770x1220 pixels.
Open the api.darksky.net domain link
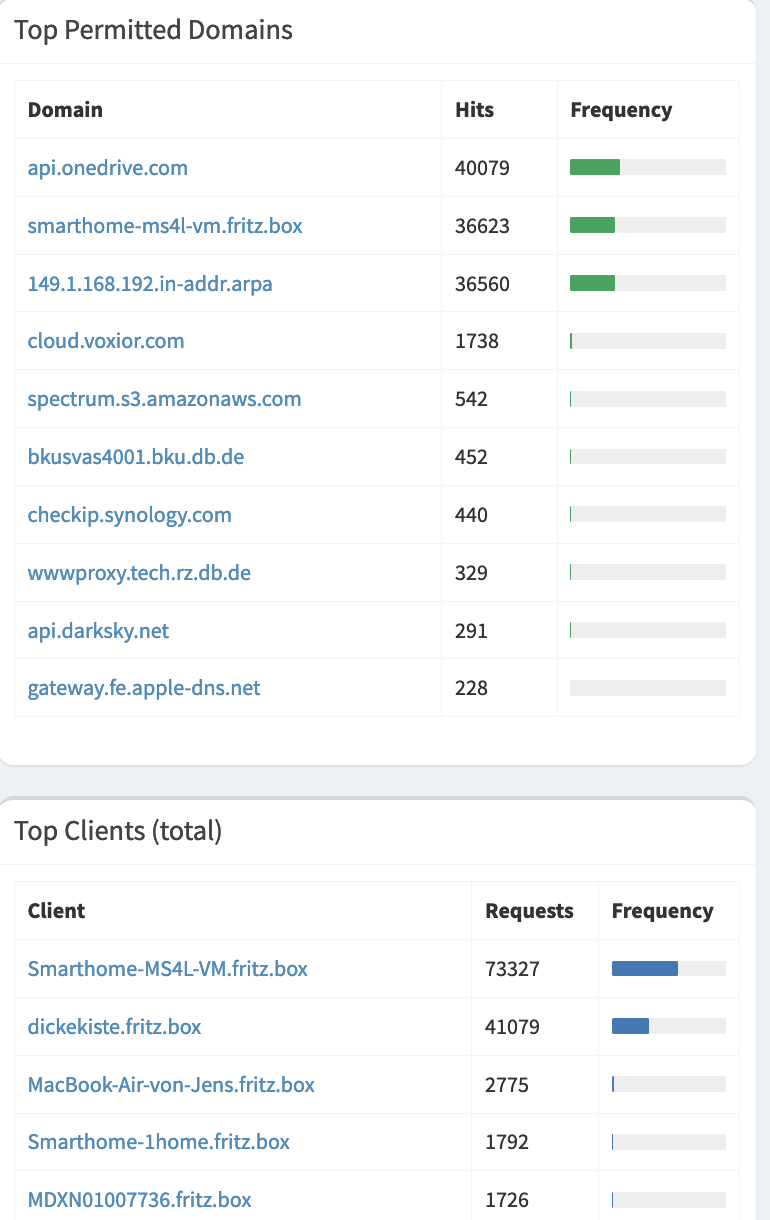(x=98, y=631)
